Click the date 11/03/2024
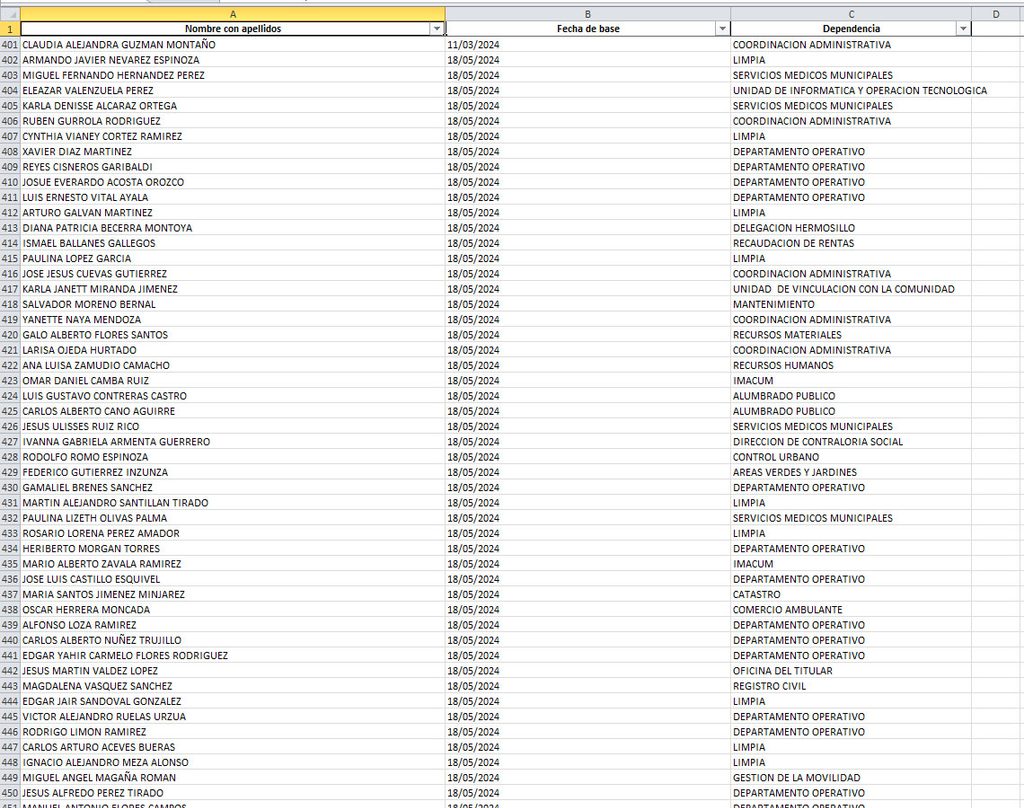 point(588,44)
